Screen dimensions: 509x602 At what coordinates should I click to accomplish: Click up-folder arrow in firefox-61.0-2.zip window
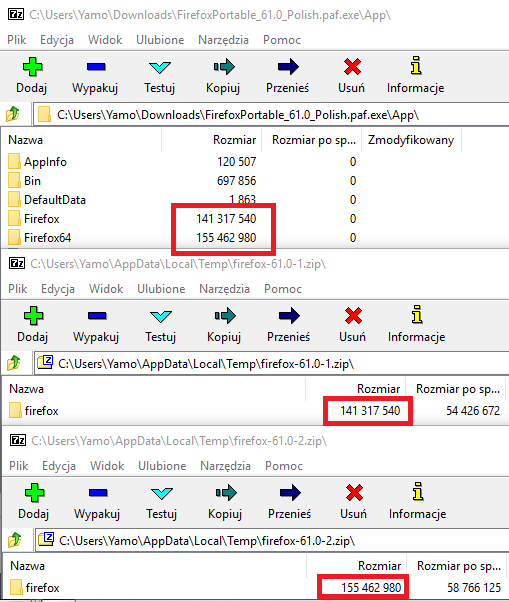[15, 540]
